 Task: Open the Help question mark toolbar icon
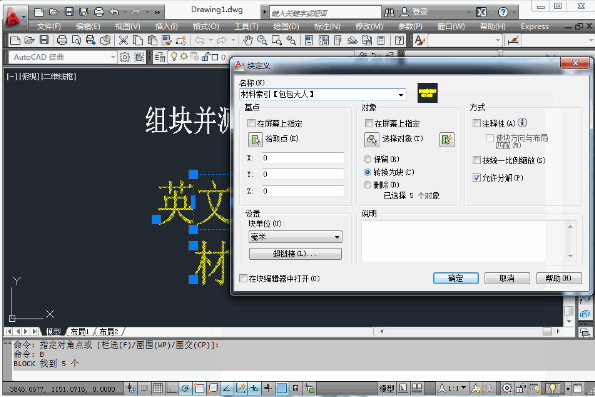pyautogui.click(x=399, y=40)
